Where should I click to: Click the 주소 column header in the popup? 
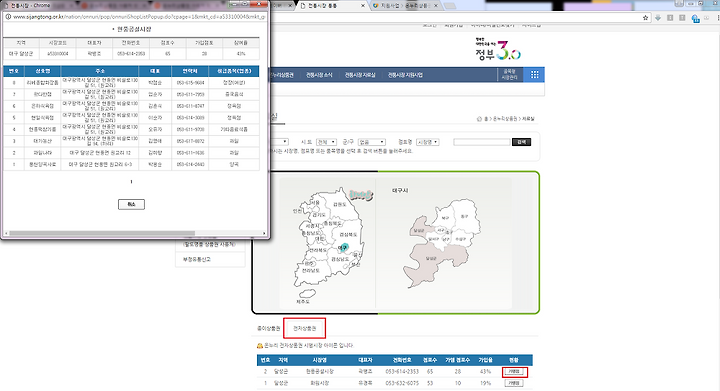(100, 71)
